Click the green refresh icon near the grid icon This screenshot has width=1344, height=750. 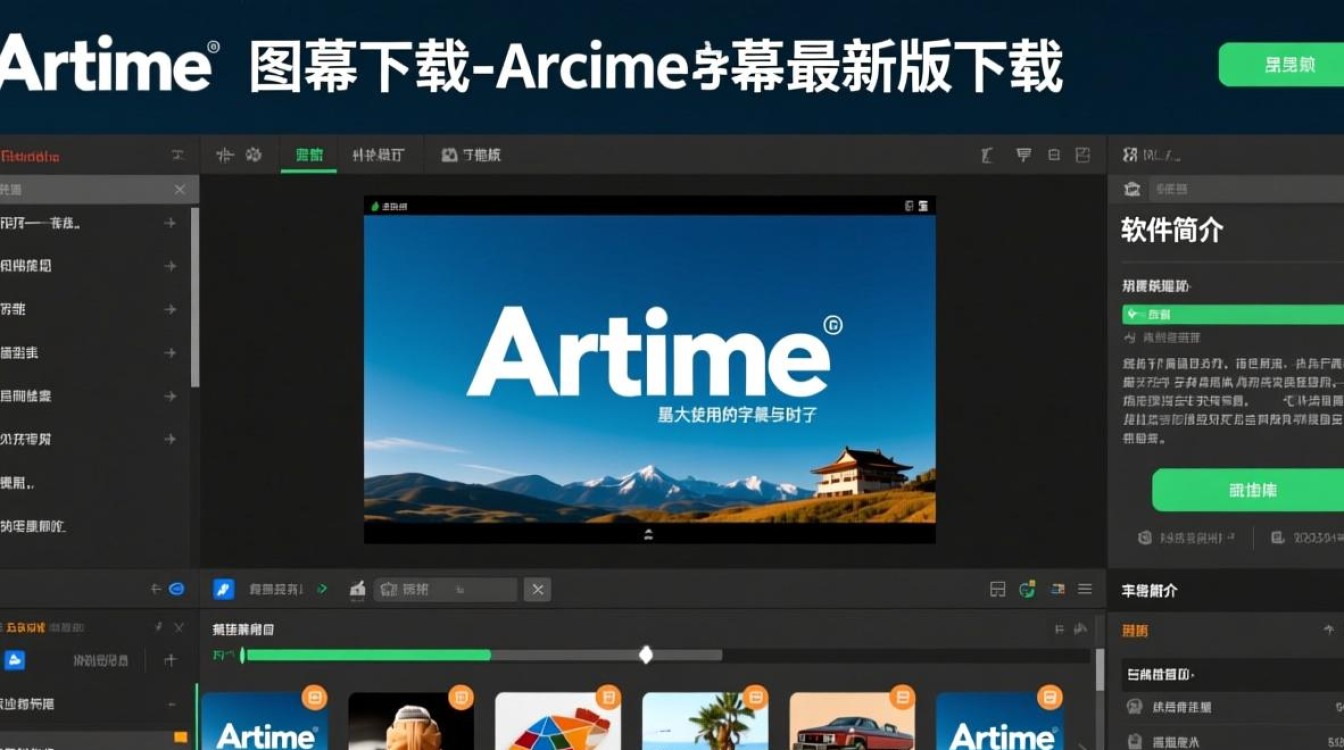[x=1027, y=590]
